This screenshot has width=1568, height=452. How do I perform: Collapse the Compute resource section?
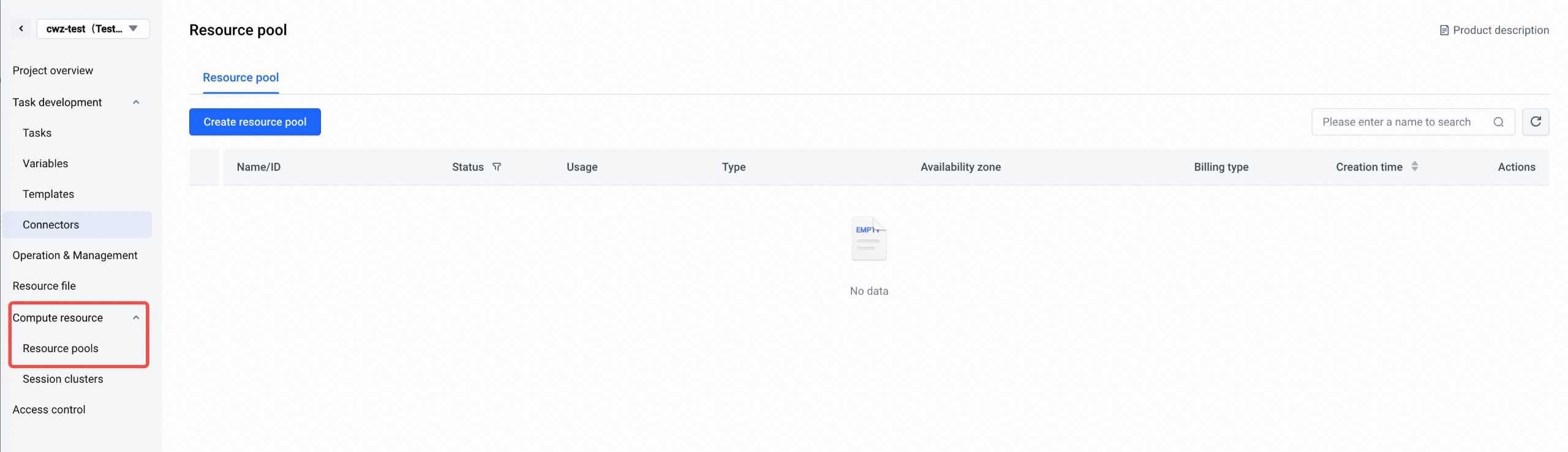click(136, 318)
